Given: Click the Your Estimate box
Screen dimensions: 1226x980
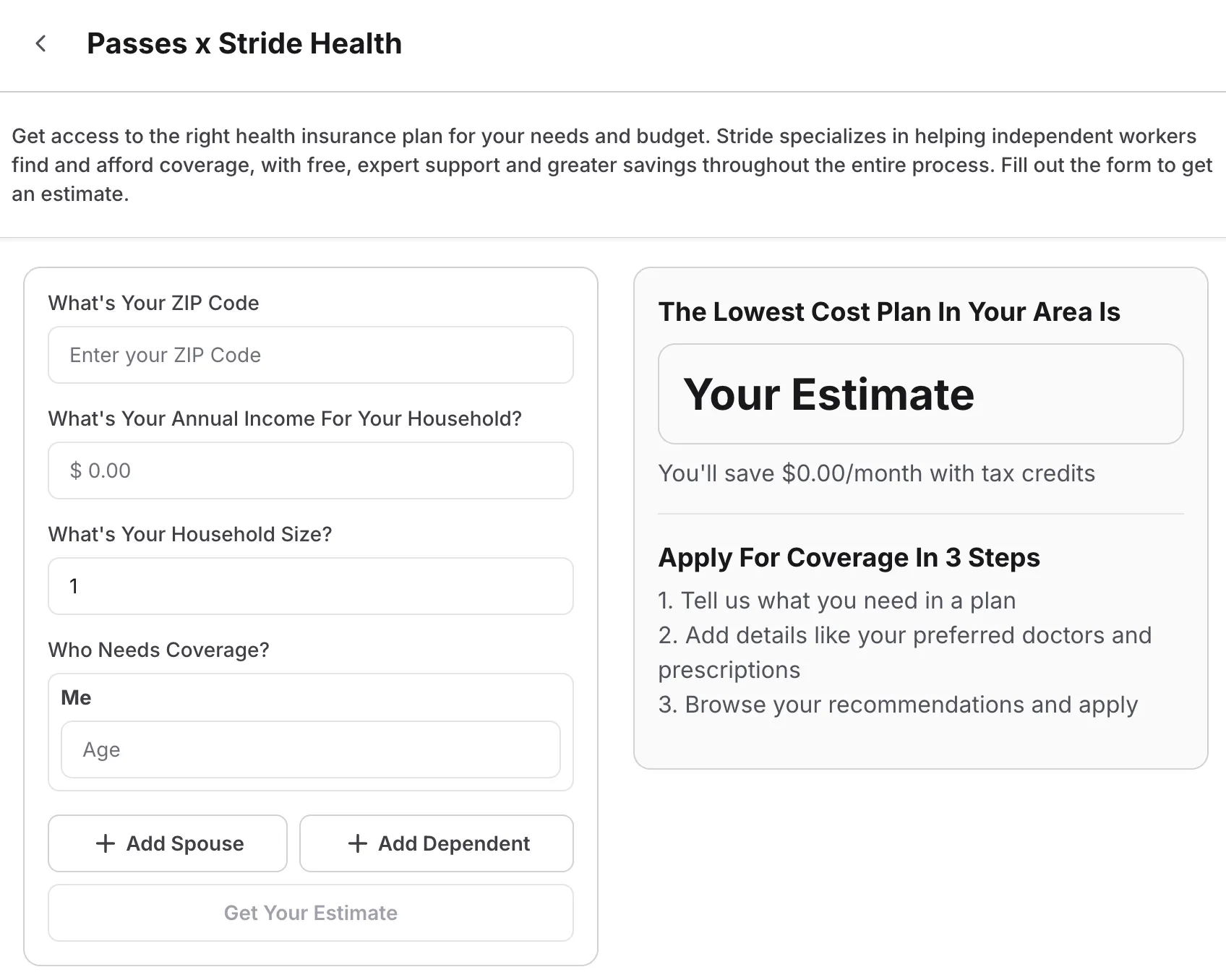Looking at the screenshot, I should point(919,395).
